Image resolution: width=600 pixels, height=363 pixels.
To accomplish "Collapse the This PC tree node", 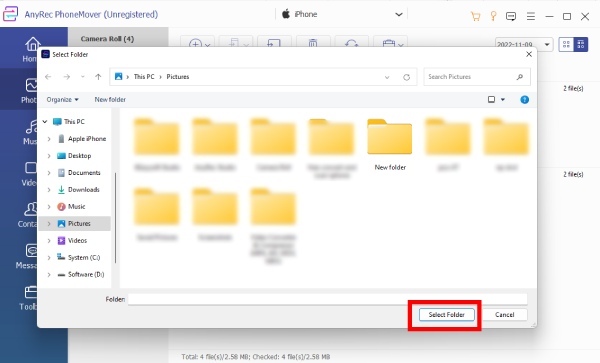I will point(45,122).
